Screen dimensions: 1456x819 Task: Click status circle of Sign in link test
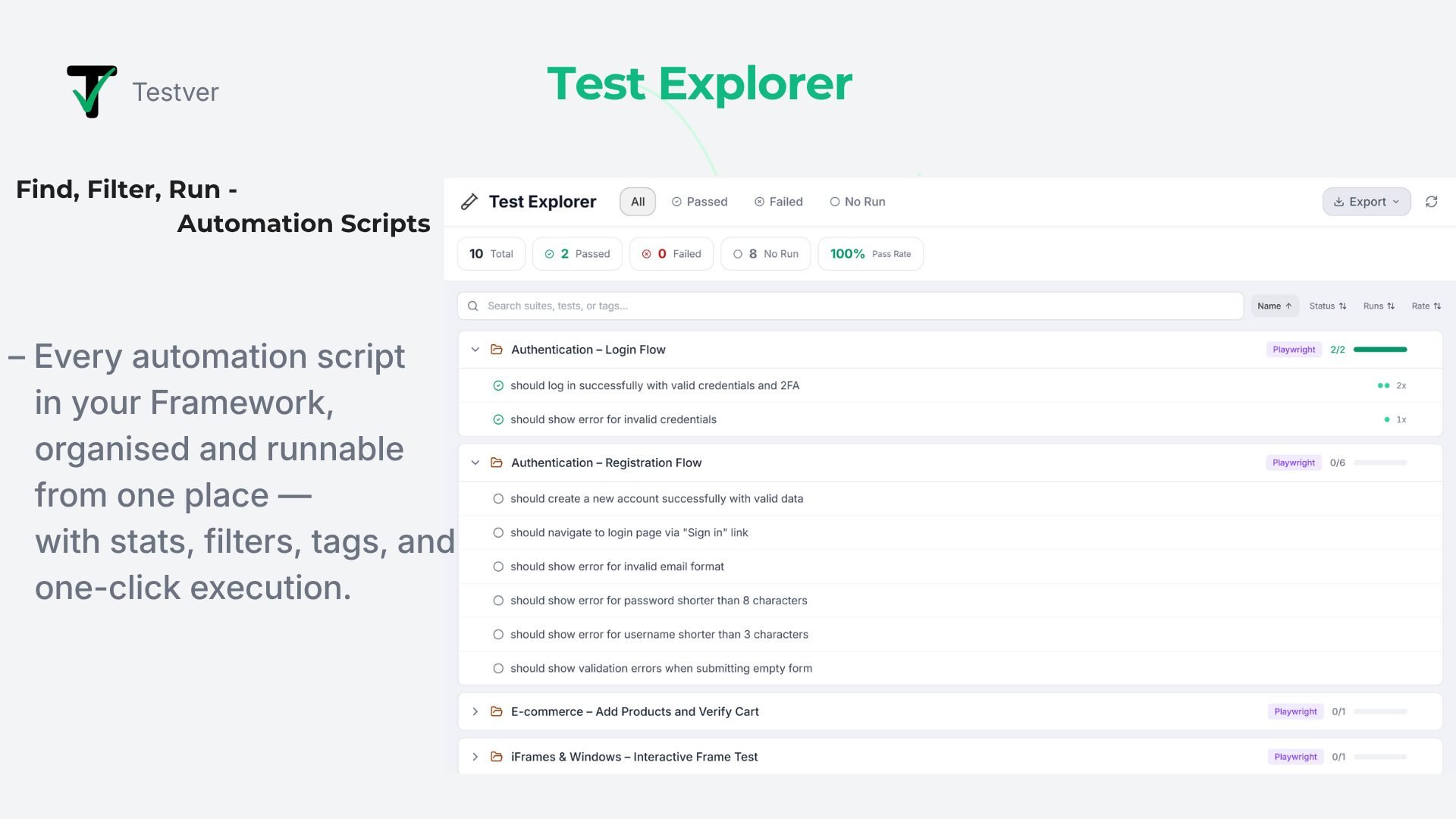coord(498,533)
